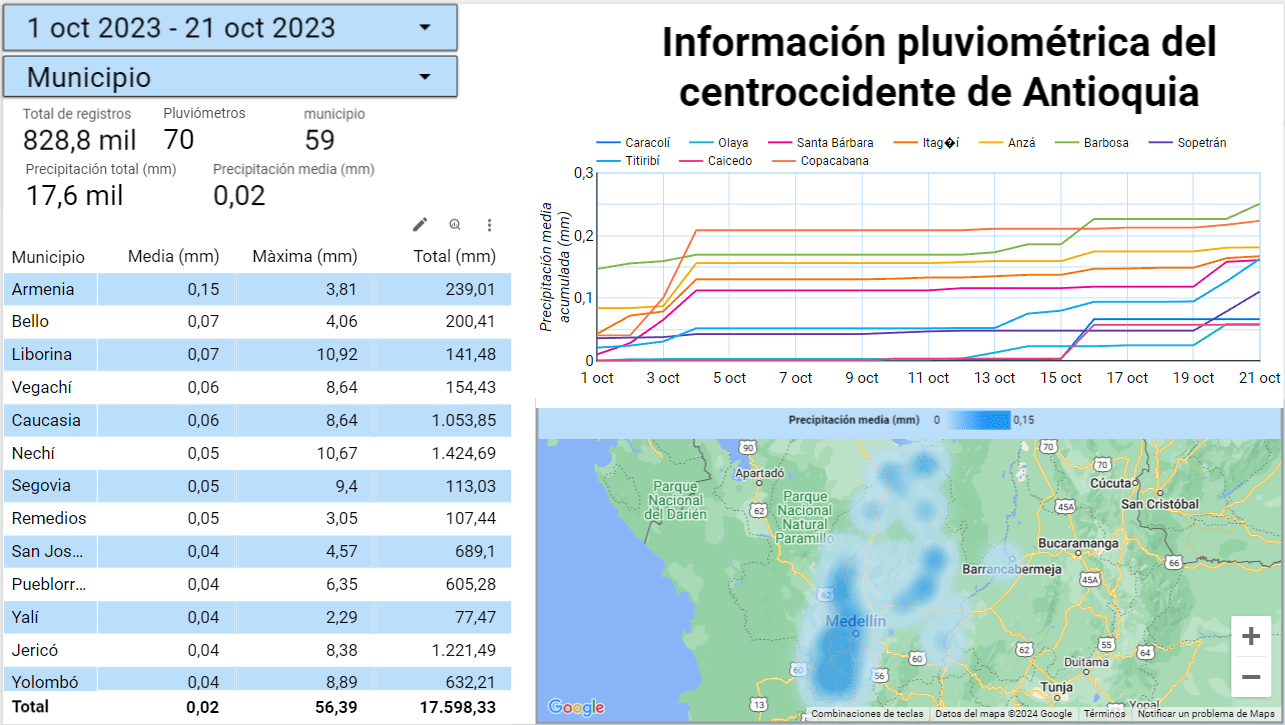
Task: Open the date range dropdown 1 oct 2023 - 21 oct 2023
Action: [230, 27]
